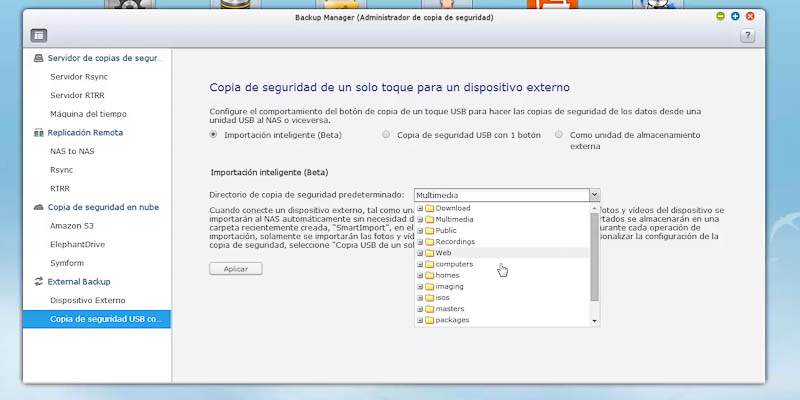Open Symform cloud backup
This screenshot has height=400, width=800.
coord(67,263)
